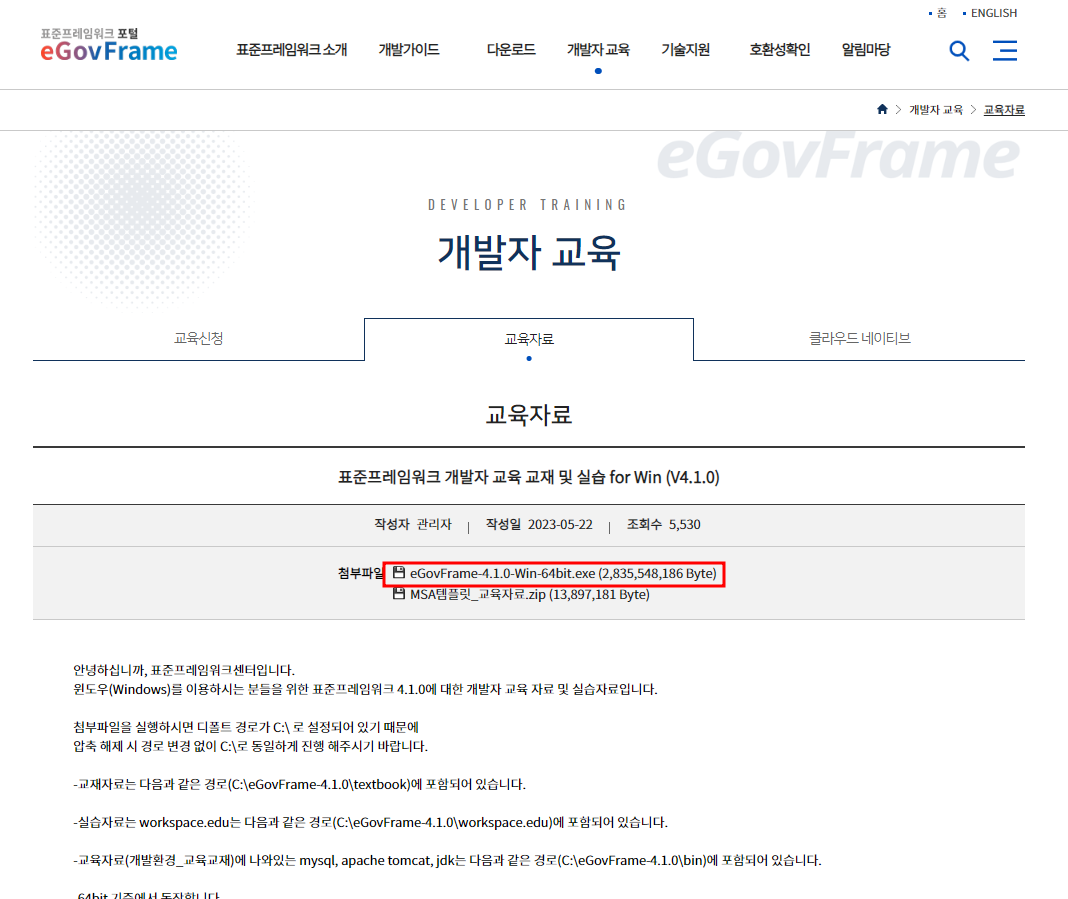Click the disk icon beside eGovFrame-4.1.0-Win-64bit.exe

[x=399, y=573]
